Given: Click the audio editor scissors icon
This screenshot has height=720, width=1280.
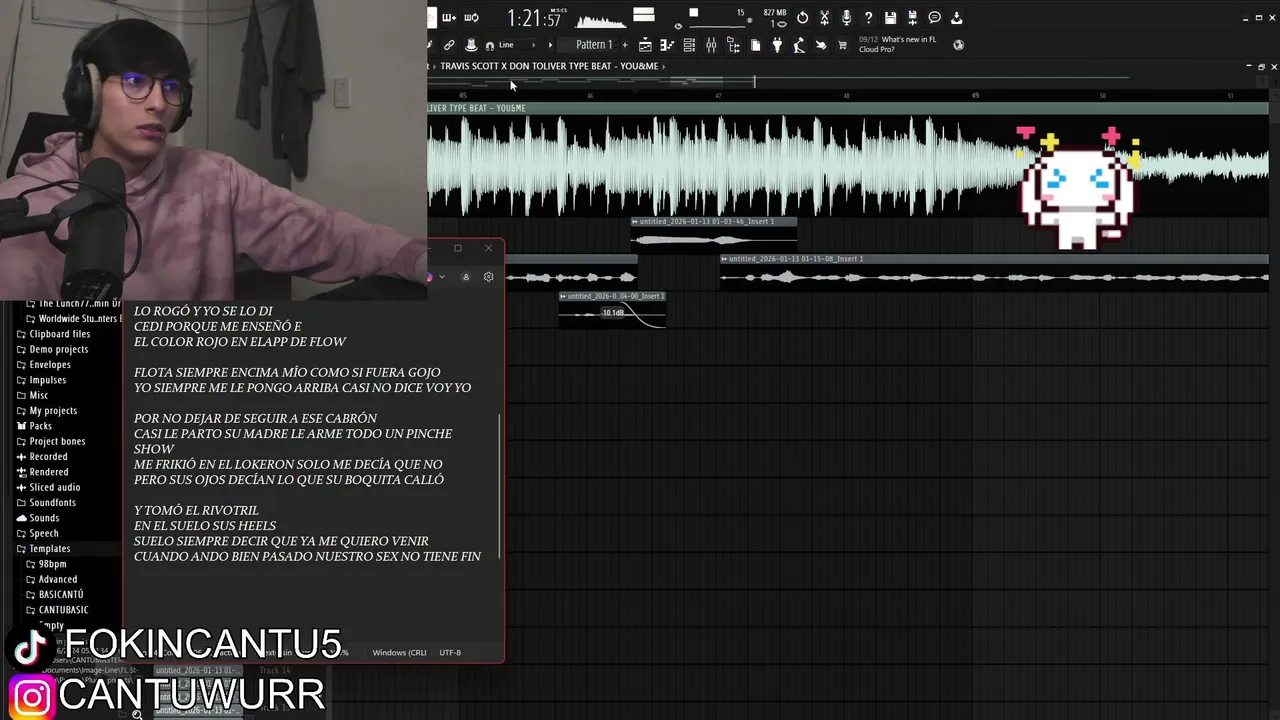Looking at the screenshot, I should [824, 18].
